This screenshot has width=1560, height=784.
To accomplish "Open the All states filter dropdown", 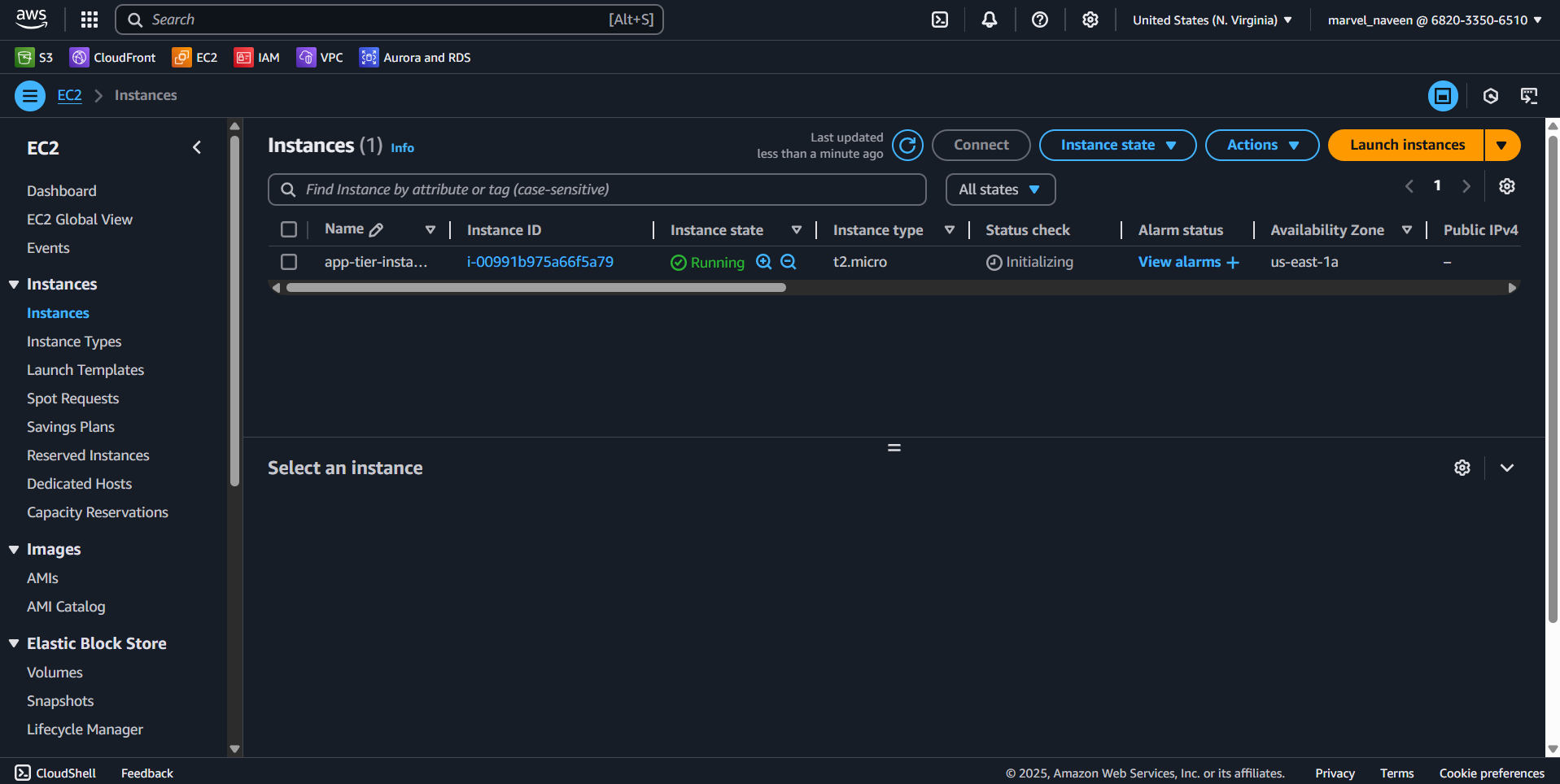I will coord(1000,189).
